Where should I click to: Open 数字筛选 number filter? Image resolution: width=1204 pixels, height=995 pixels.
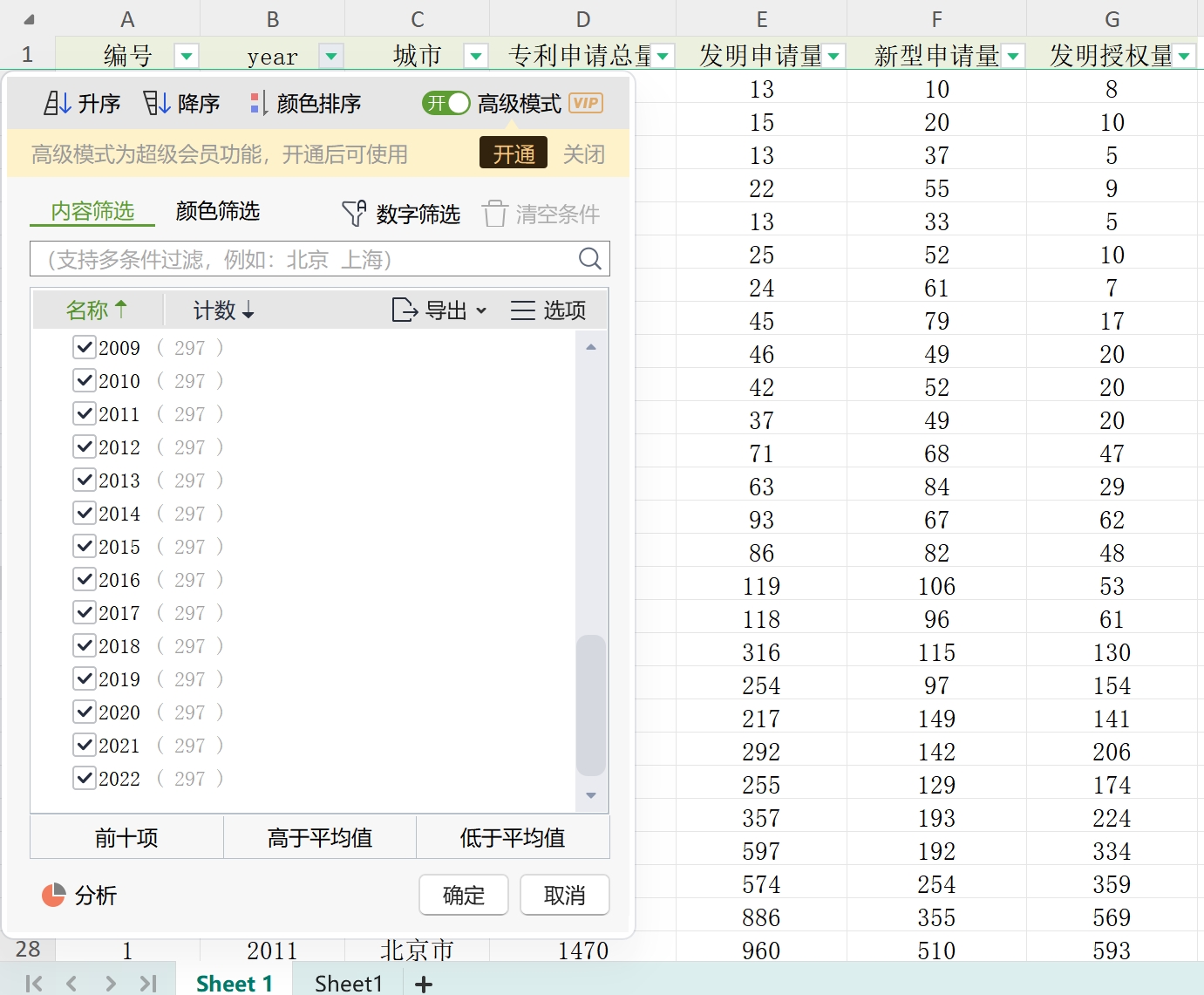(401, 214)
